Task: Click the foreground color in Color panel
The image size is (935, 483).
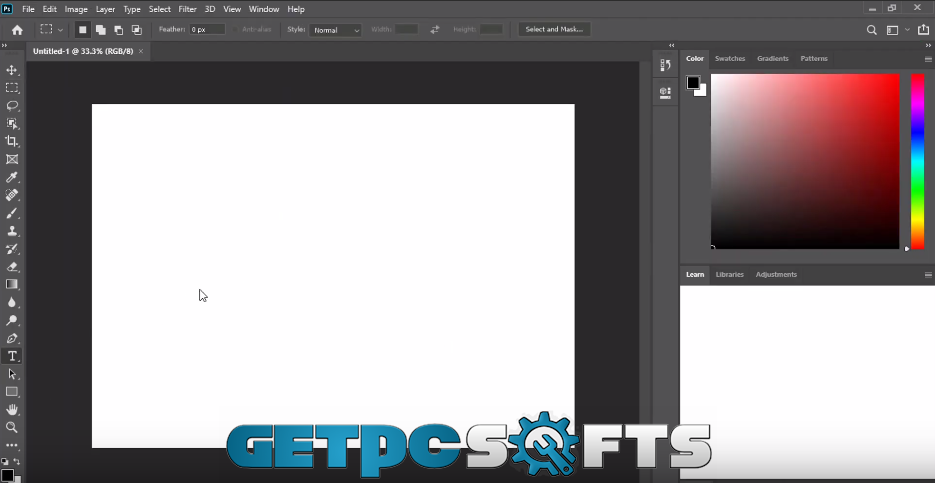Action: 692,83
